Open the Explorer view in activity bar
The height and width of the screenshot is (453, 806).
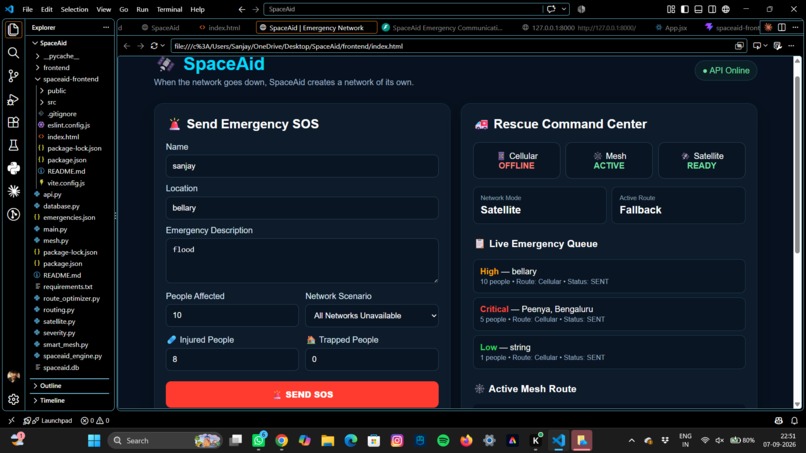click(x=13, y=29)
